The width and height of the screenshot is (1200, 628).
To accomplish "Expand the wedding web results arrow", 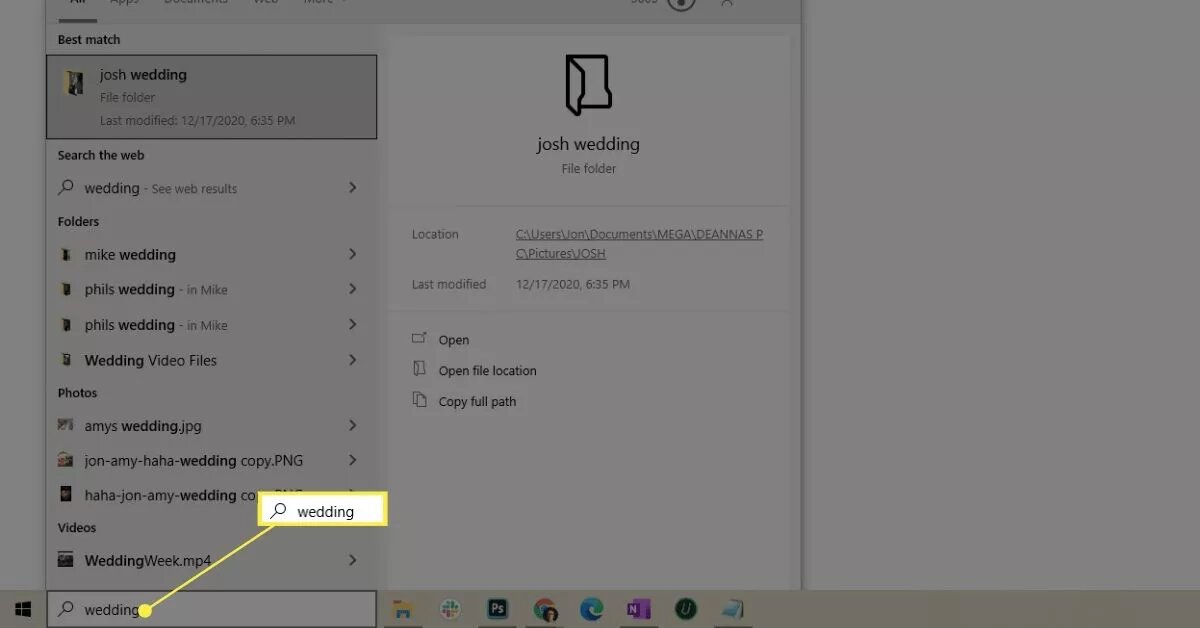I will point(352,187).
